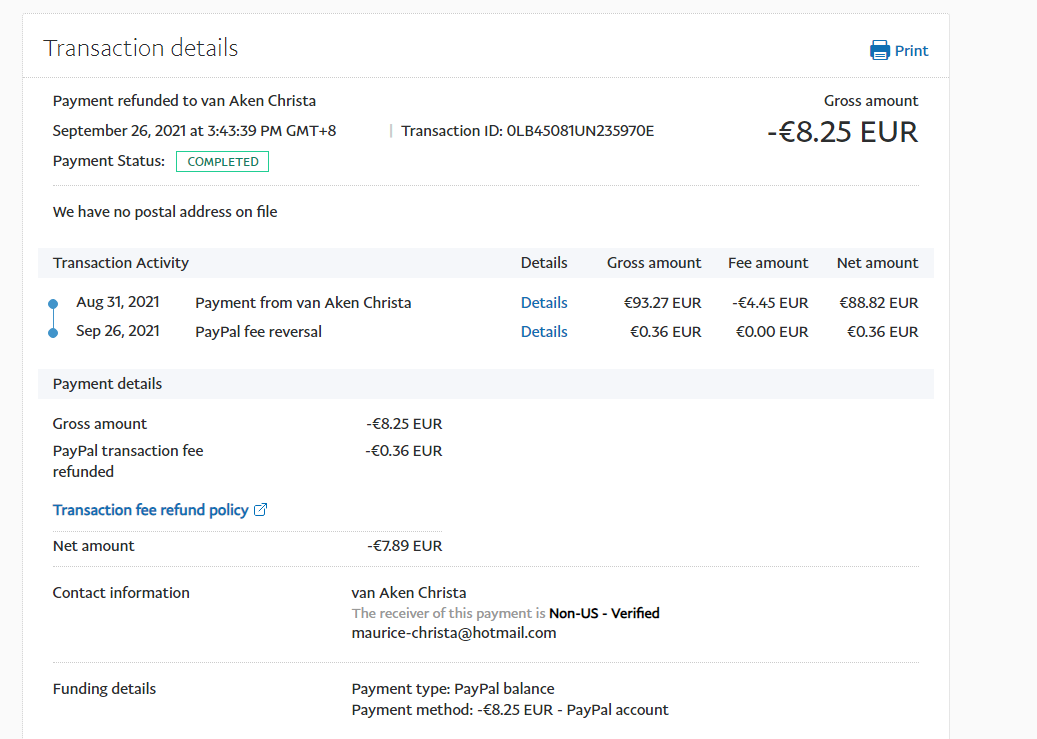Open the Transaction fee refund policy link

(x=150, y=510)
